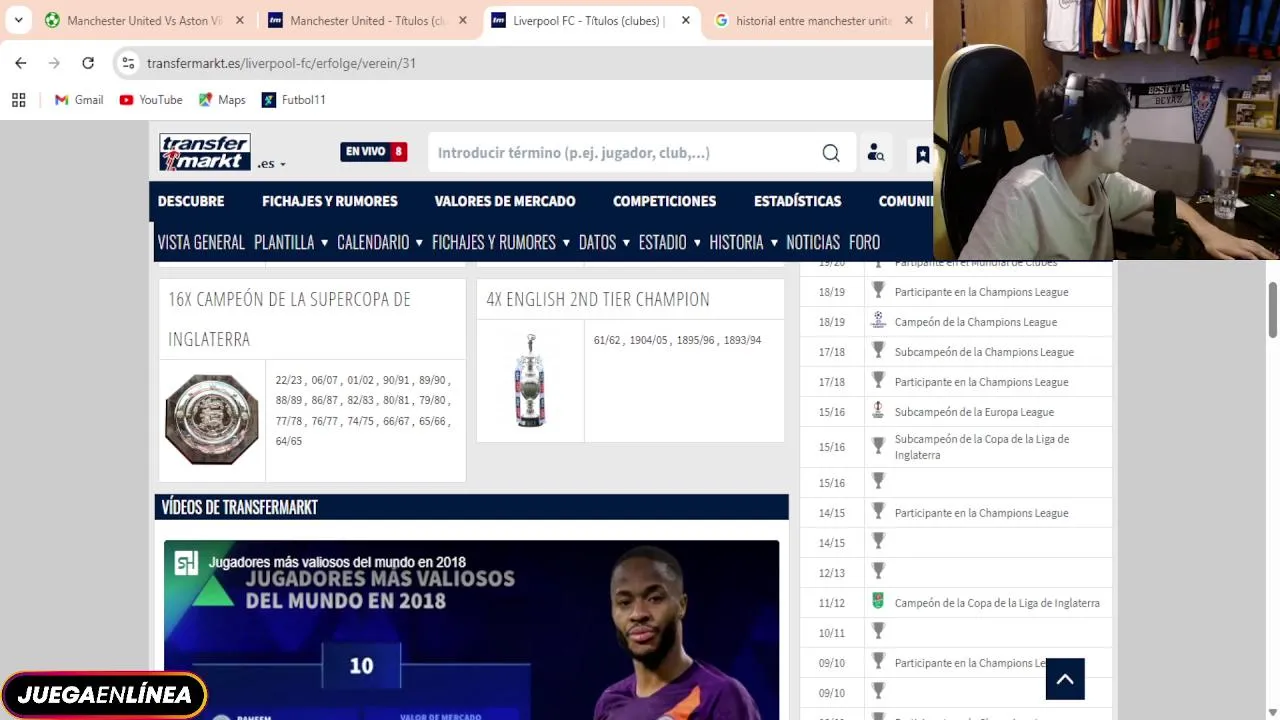Click the Transfermarkt logo
Viewport: 1280px width, 720px height.
(205, 152)
